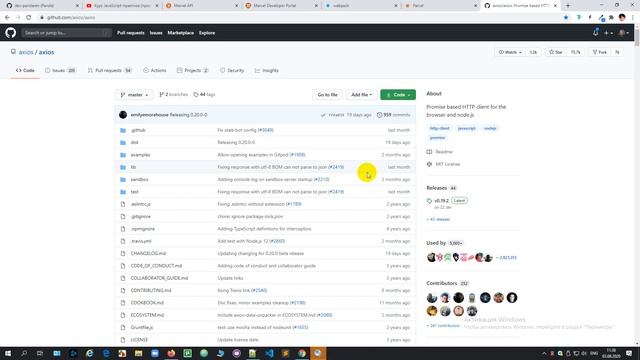
Task: Open the nodejs topic tag
Action: (490, 128)
